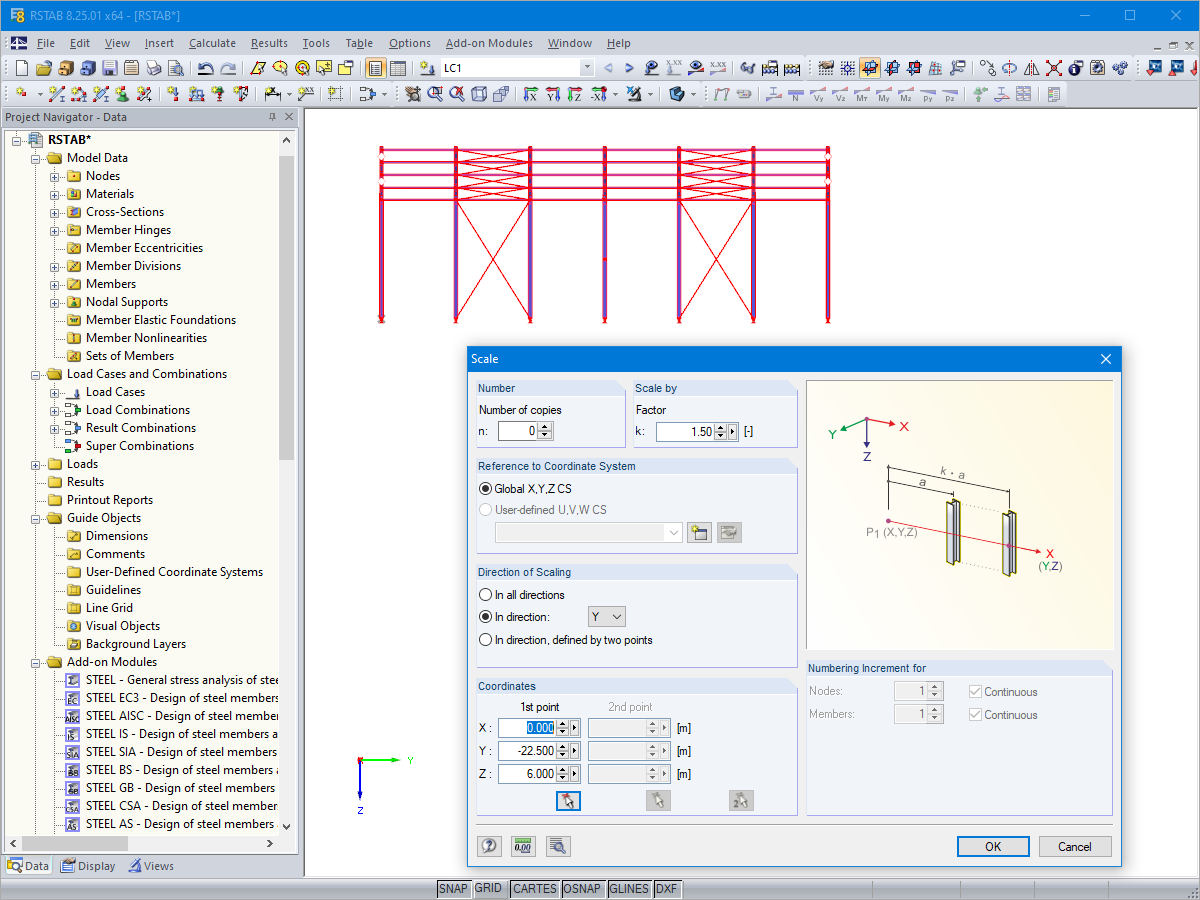Click the OK button in Scale dialog
This screenshot has height=900, width=1200.
click(x=993, y=846)
